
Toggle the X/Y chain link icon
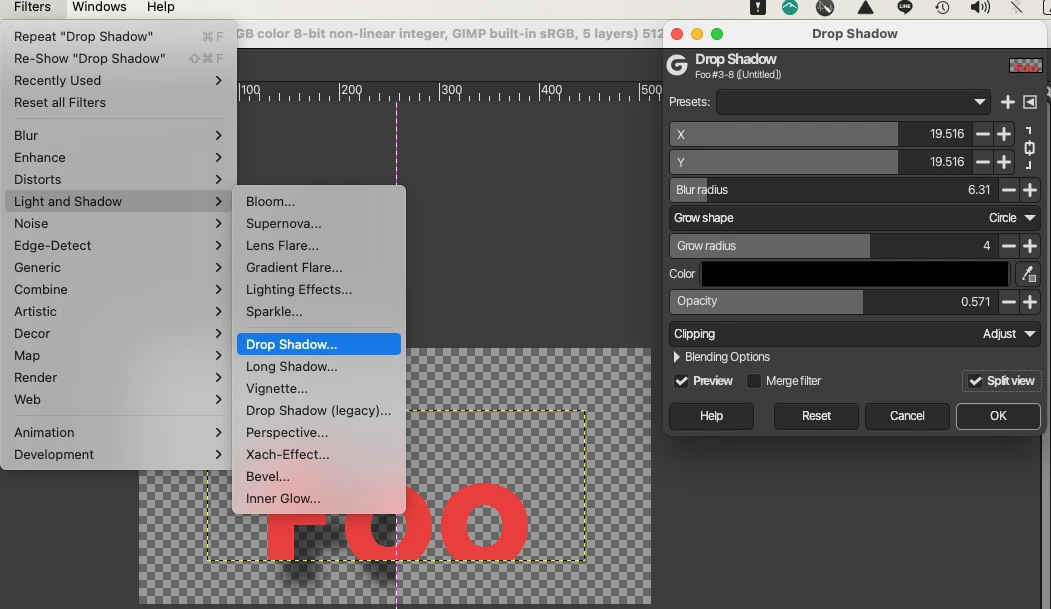[x=1030, y=148]
